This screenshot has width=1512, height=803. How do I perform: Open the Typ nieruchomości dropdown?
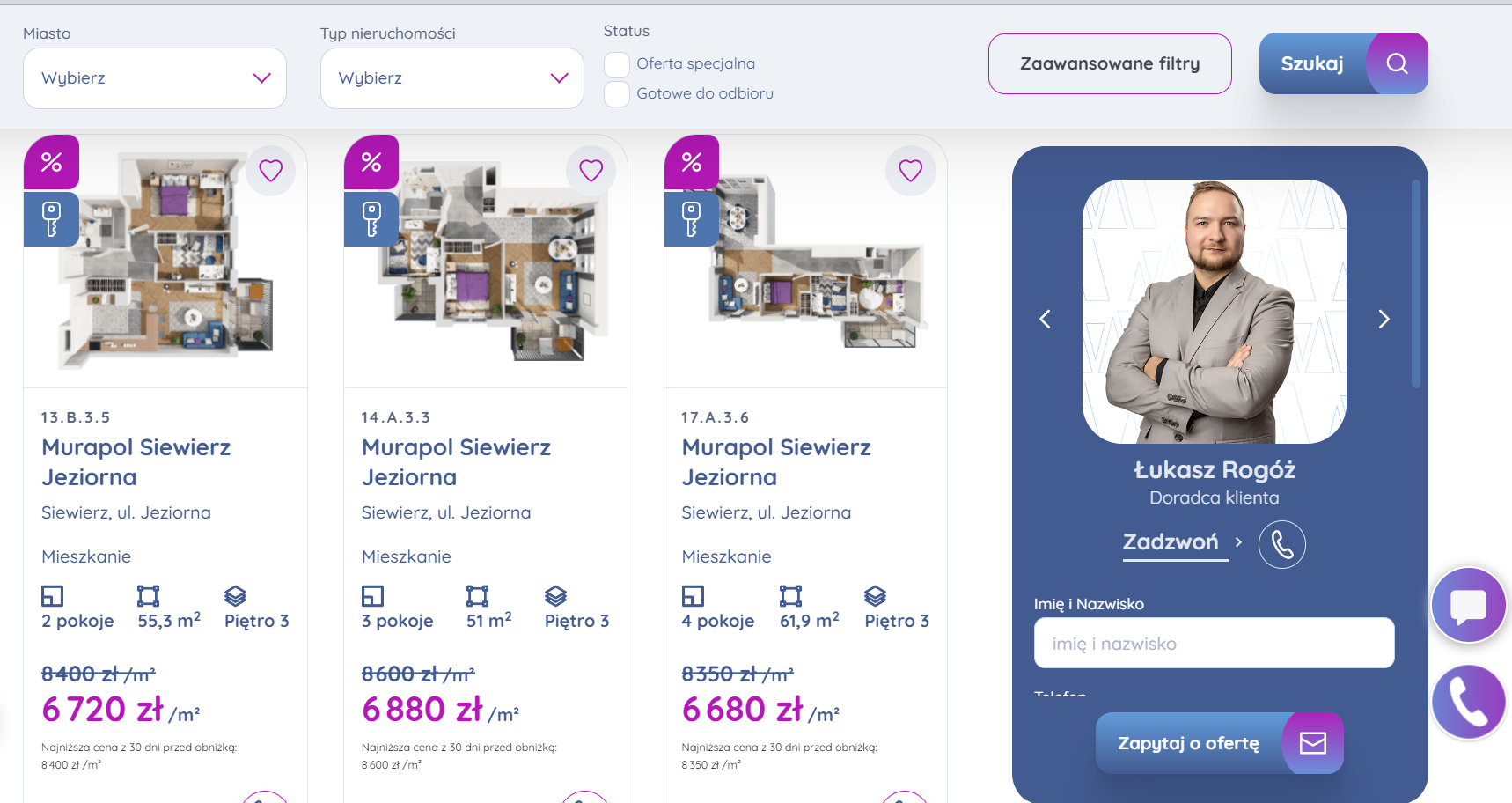tap(452, 78)
